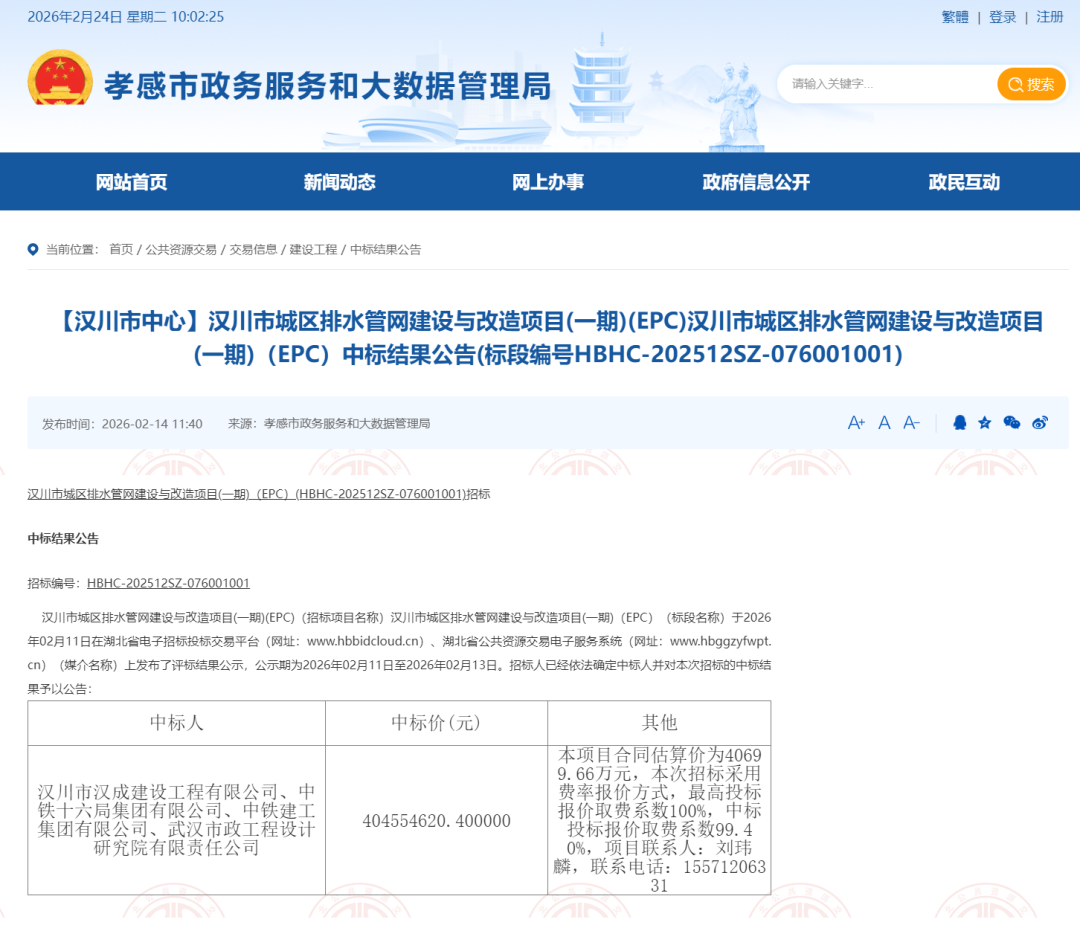Click the keyword search input field
The image size is (1080, 928).
(x=890, y=84)
